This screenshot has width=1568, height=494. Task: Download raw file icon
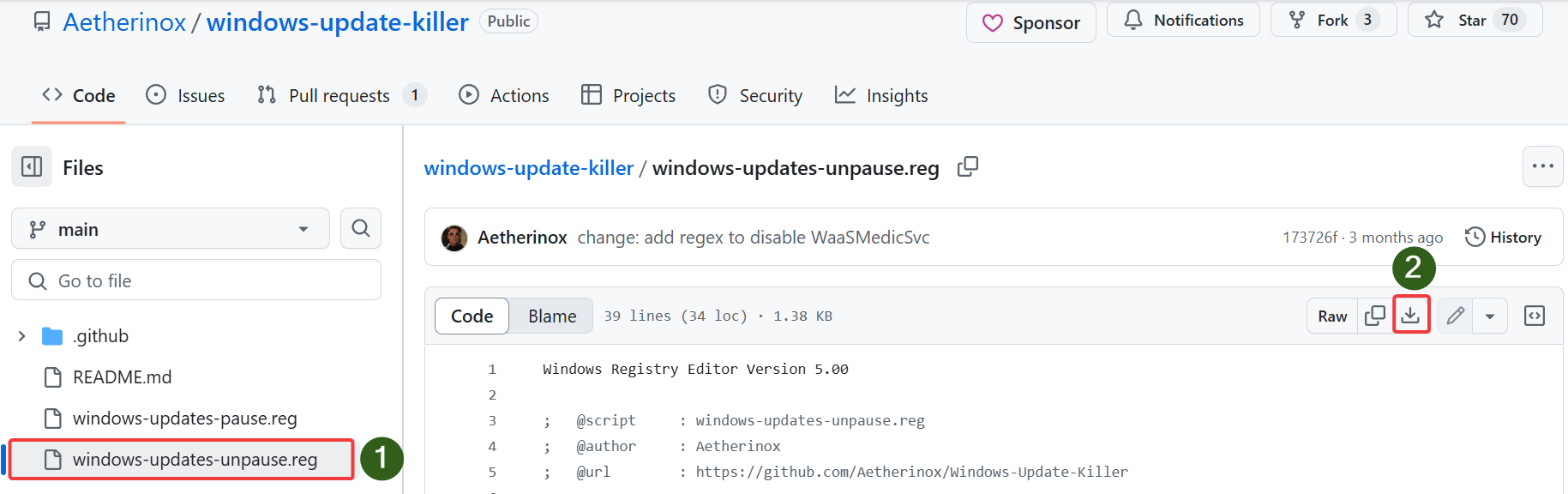click(x=1410, y=316)
